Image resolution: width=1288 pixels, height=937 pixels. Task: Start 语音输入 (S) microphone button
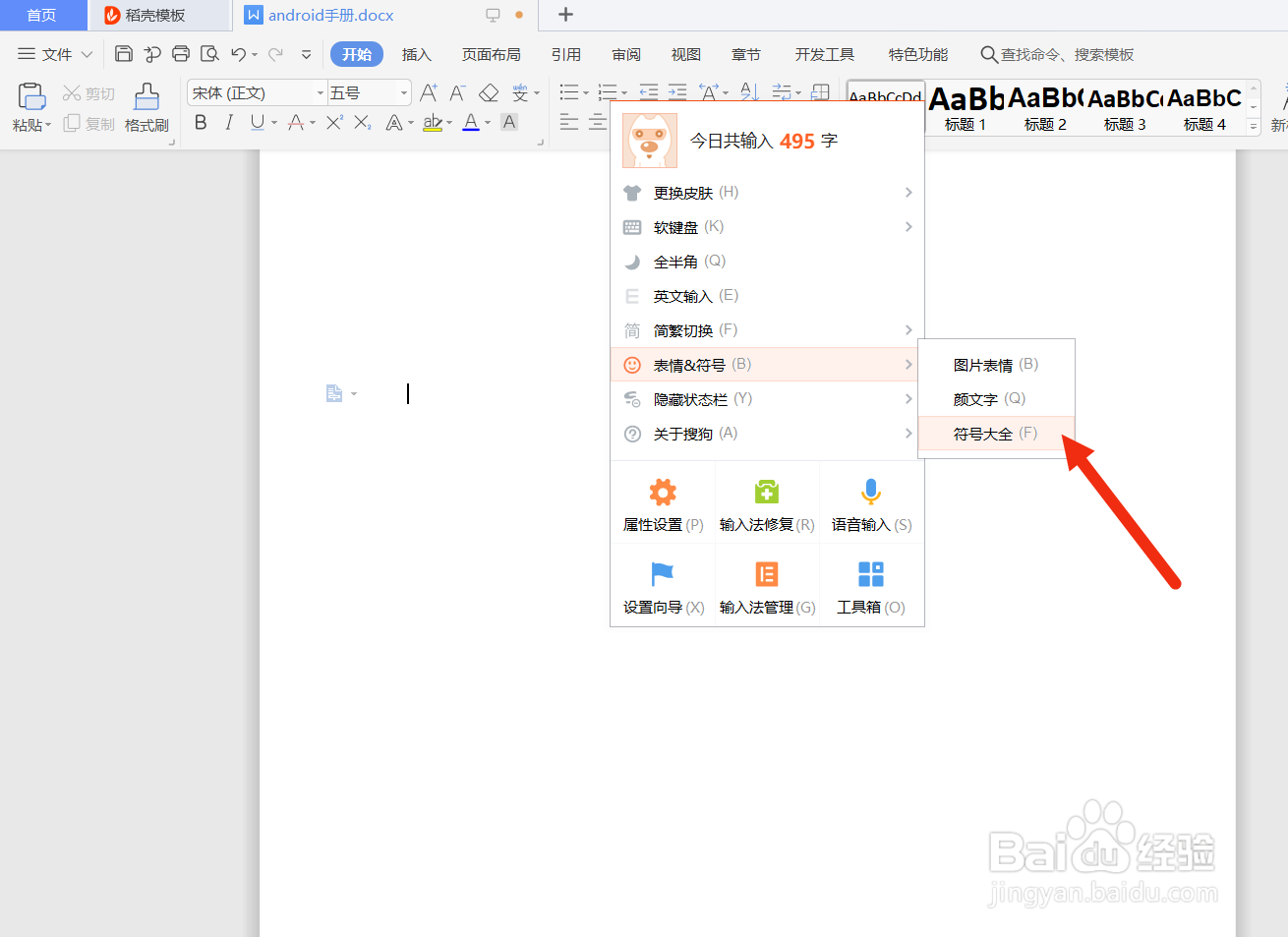[x=871, y=502]
